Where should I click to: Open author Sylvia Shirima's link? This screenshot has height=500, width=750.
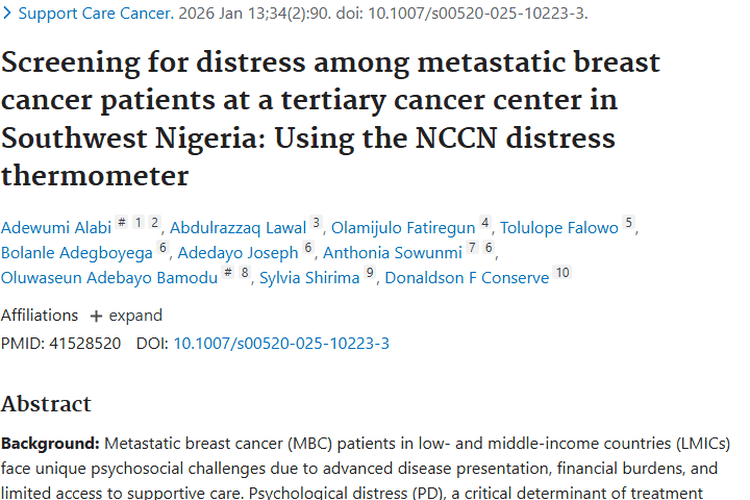click(x=309, y=278)
